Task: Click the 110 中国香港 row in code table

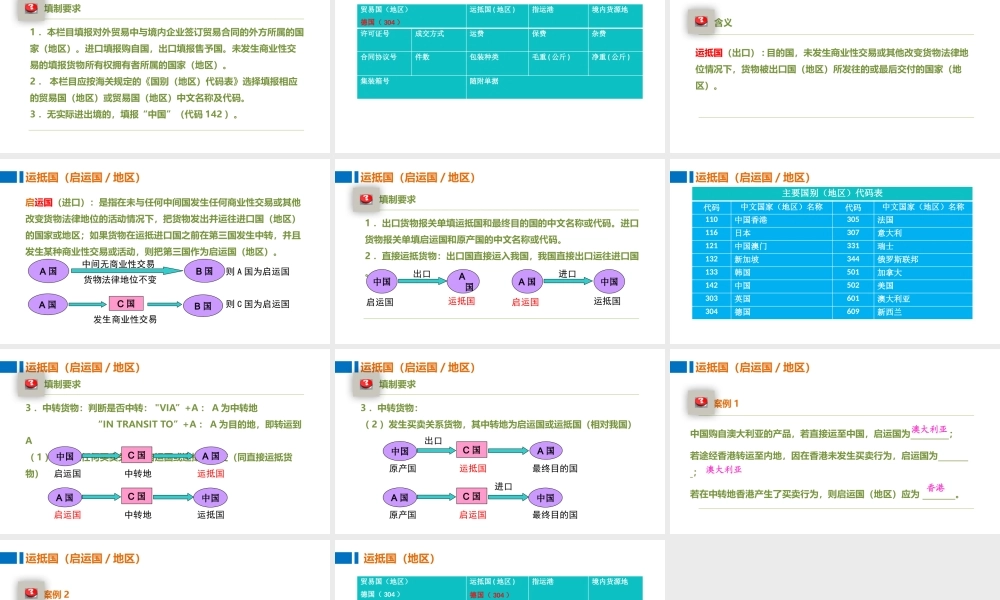Action: tap(762, 219)
